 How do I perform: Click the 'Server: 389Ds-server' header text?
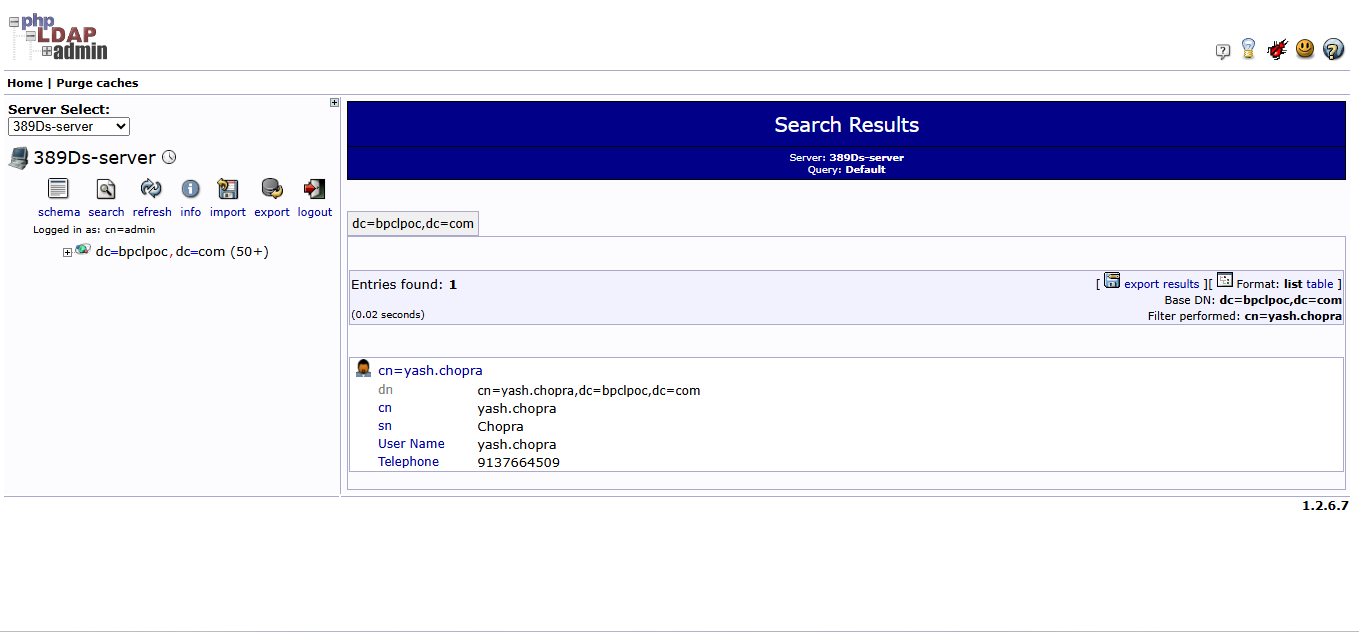point(846,158)
